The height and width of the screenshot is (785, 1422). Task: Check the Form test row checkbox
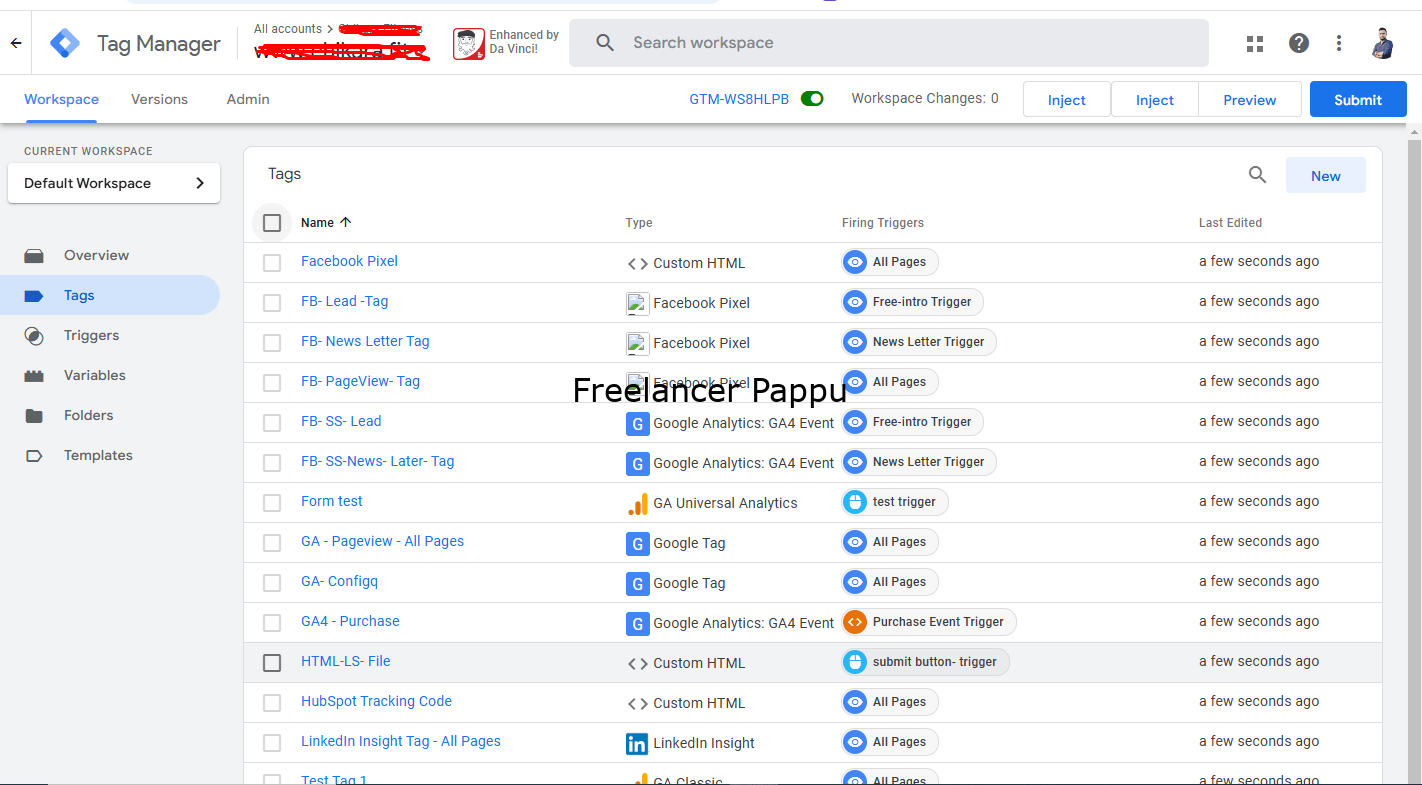pyautogui.click(x=272, y=503)
